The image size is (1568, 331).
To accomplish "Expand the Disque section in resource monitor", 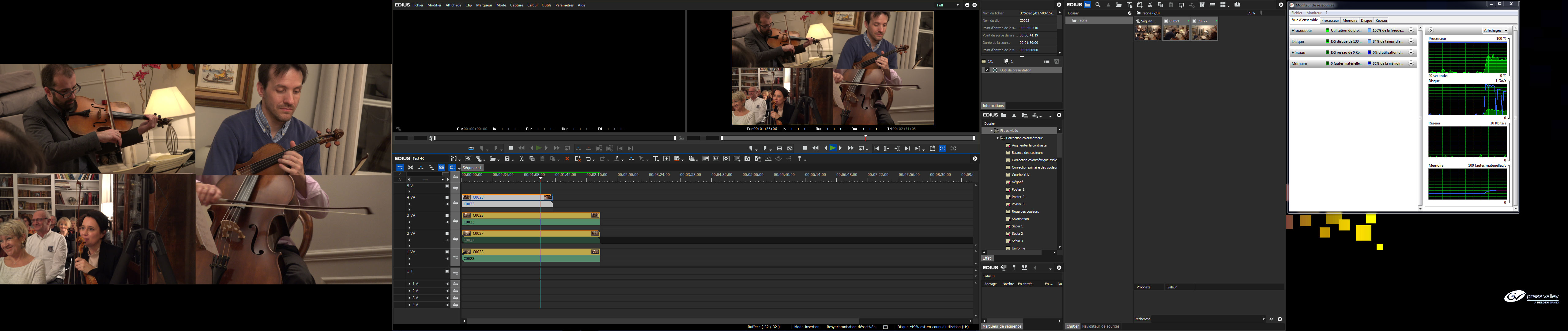I will (x=1411, y=41).
